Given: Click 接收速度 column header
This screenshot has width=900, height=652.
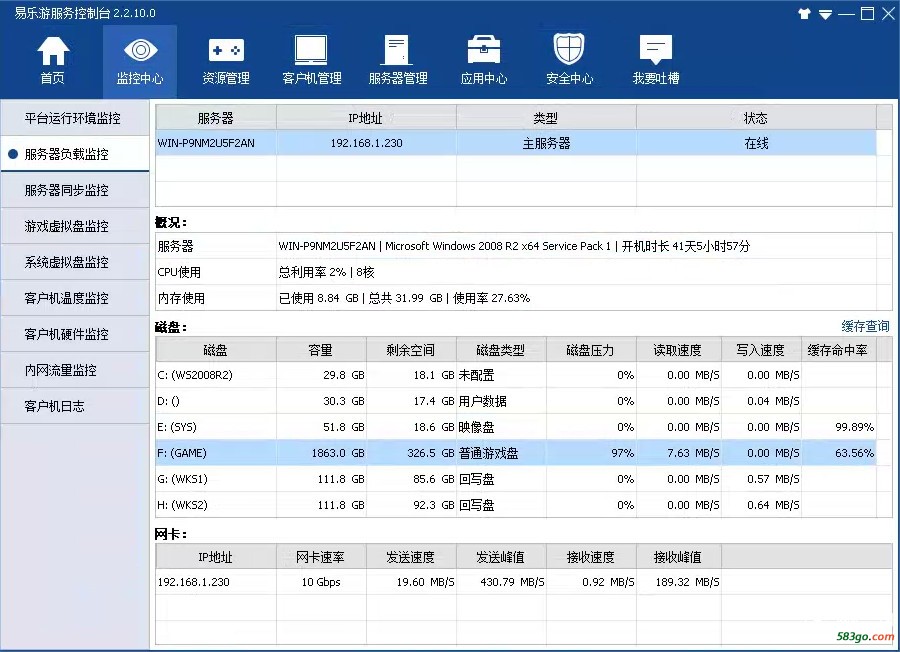Looking at the screenshot, I should tap(591, 557).
